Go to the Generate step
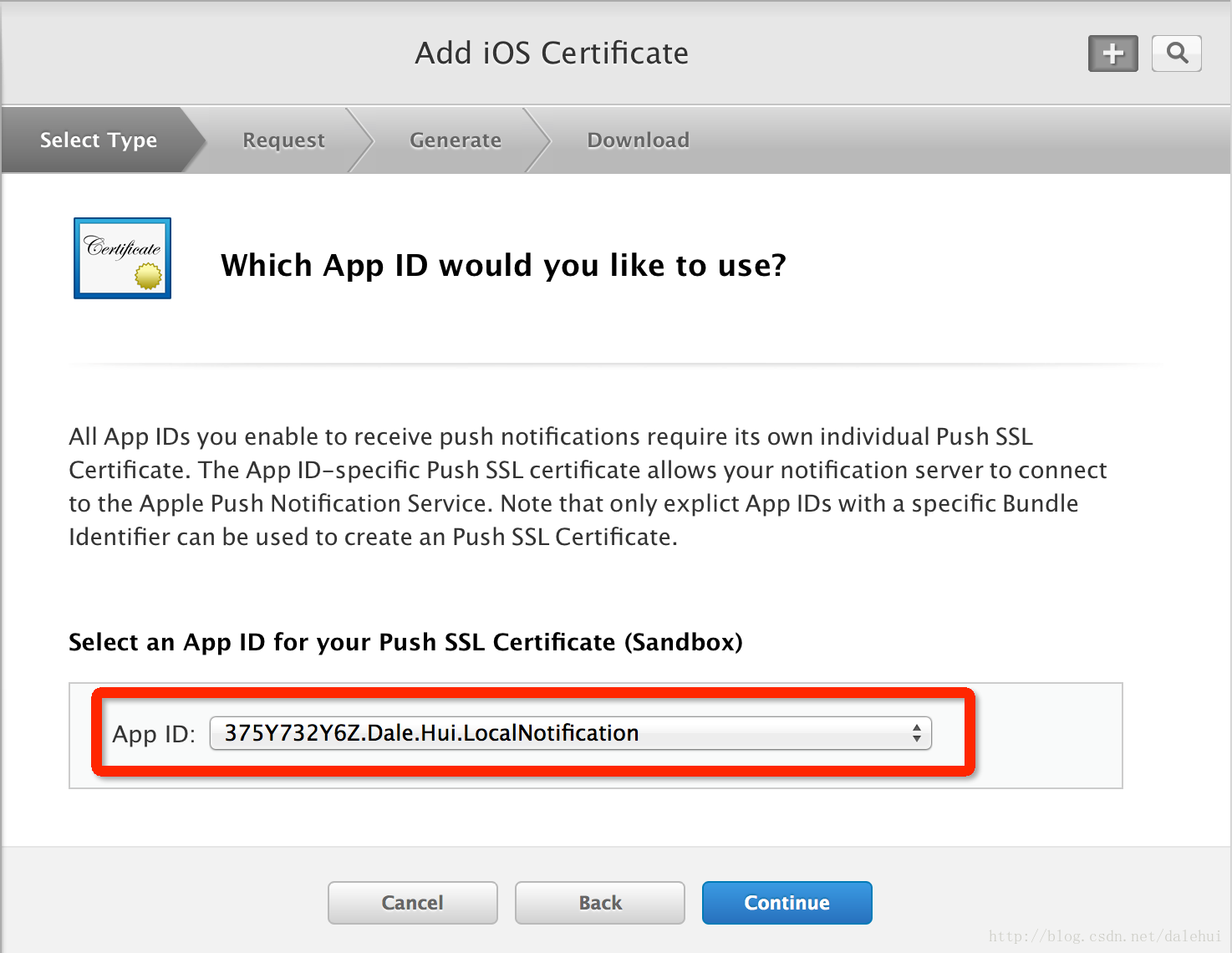 (456, 140)
